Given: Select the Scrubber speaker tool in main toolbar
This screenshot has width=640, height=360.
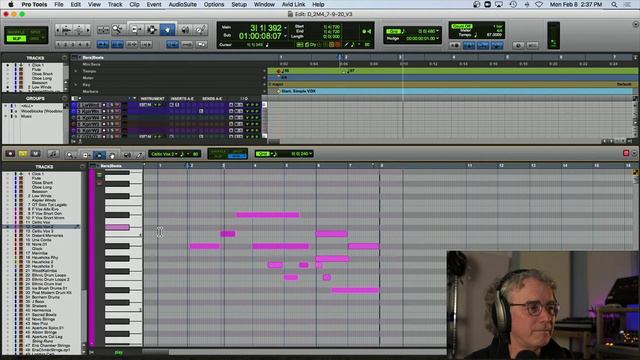Looking at the screenshot, I should pos(185,29).
